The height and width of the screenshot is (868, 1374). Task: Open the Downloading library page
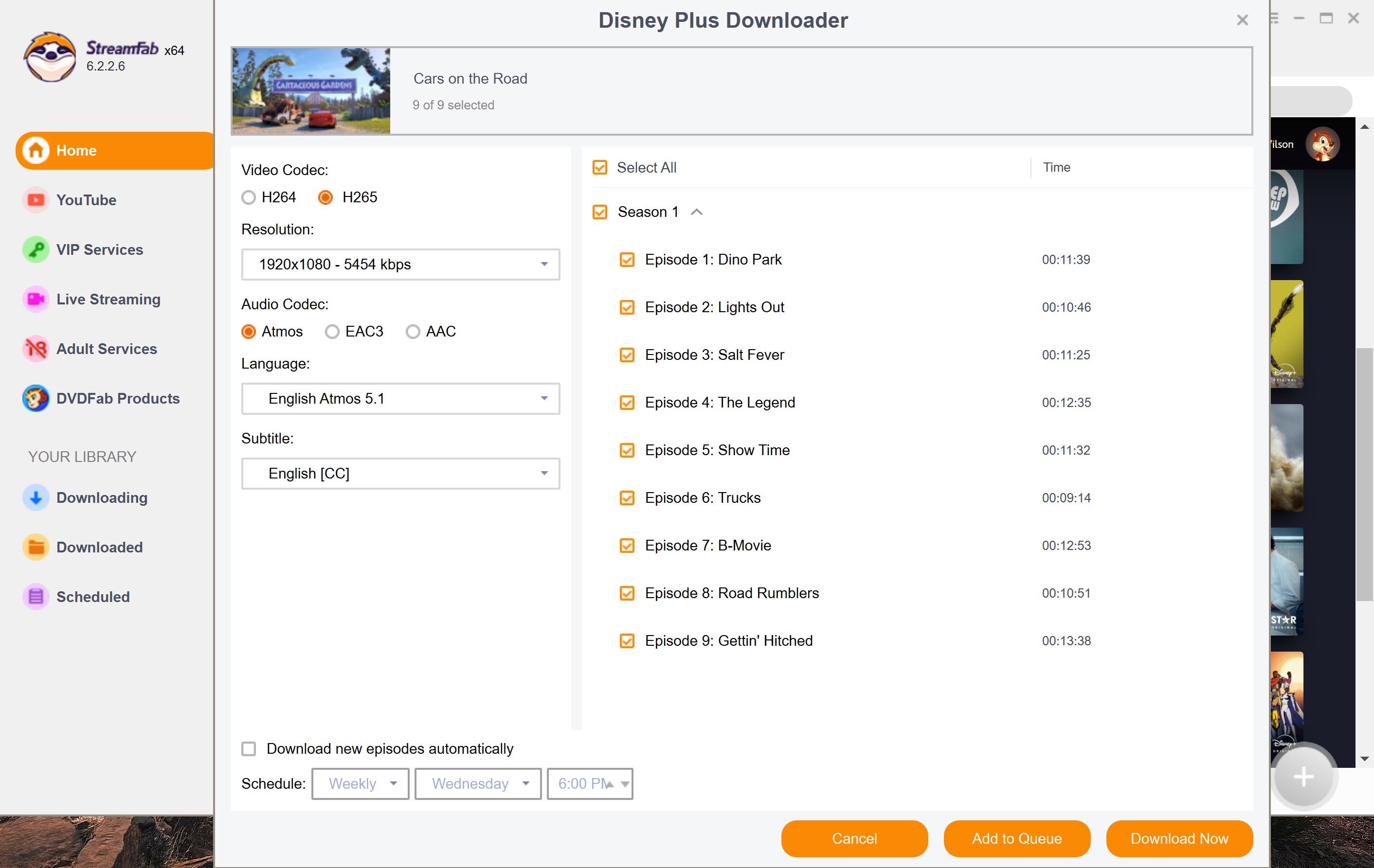(102, 498)
